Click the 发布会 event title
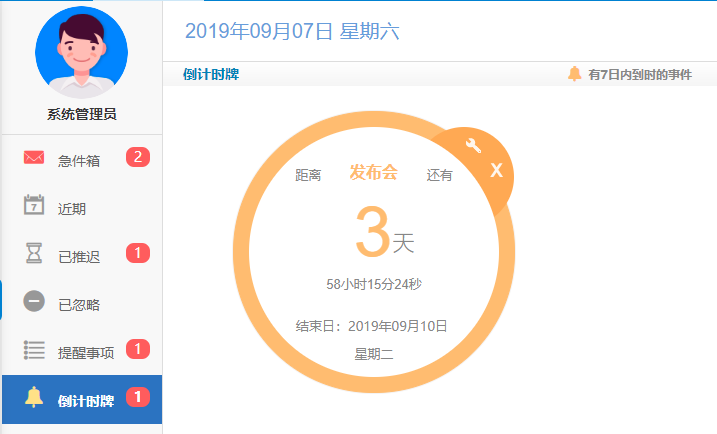 tap(373, 173)
